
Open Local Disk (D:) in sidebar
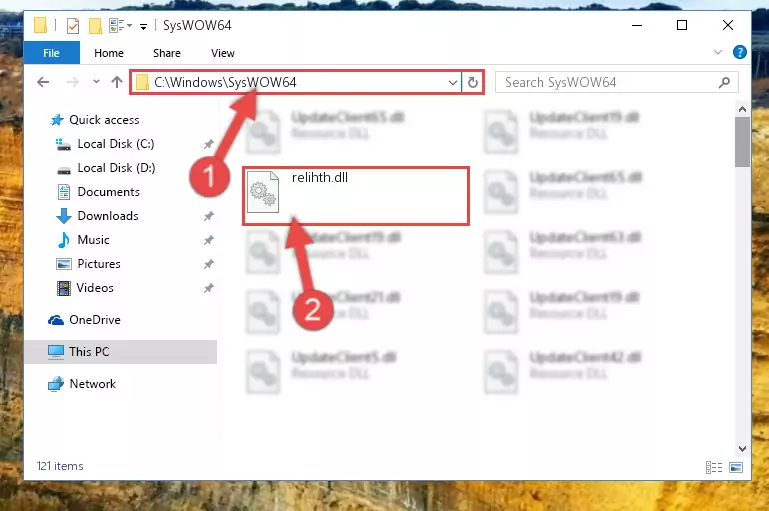point(116,168)
